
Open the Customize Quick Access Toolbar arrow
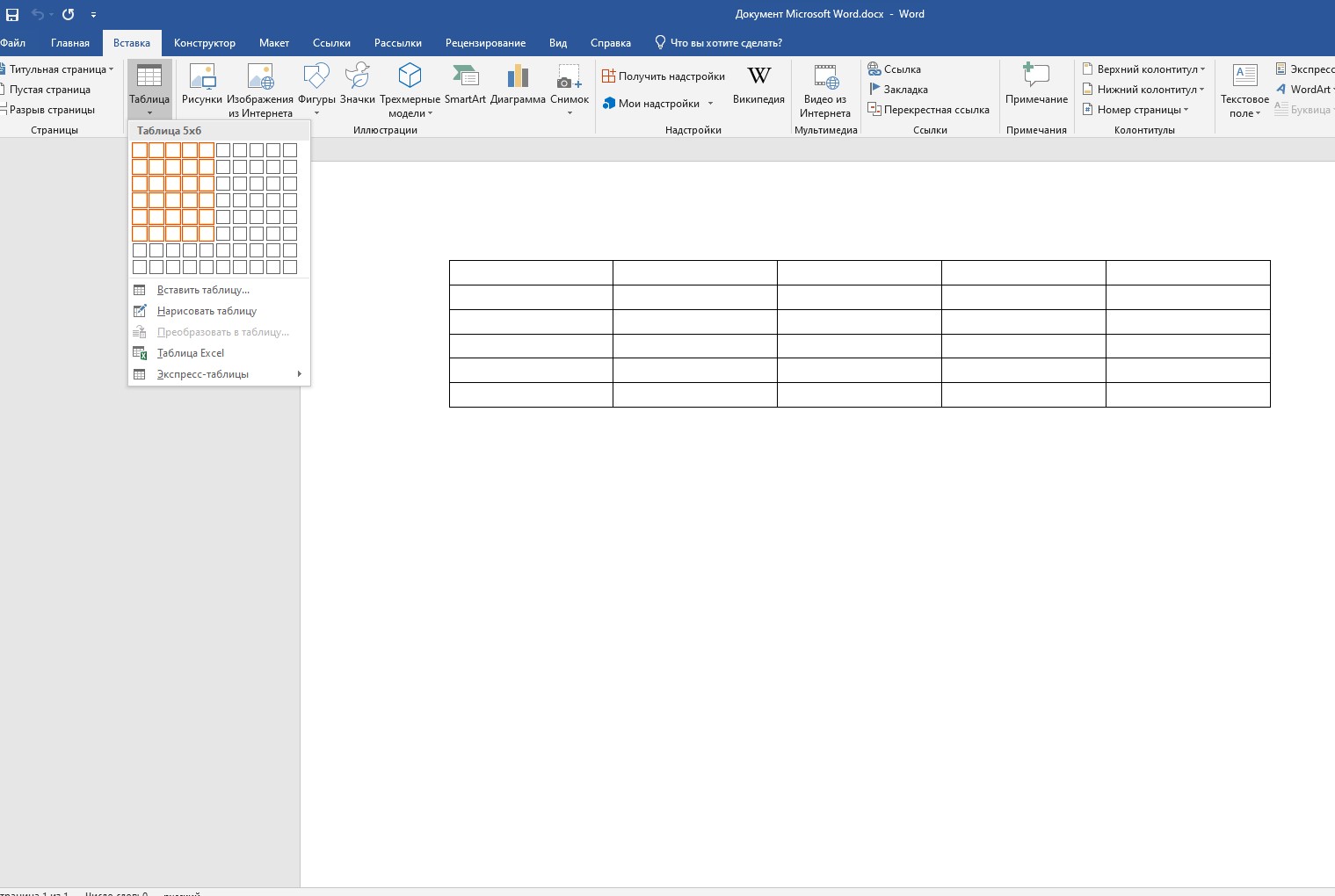click(93, 15)
